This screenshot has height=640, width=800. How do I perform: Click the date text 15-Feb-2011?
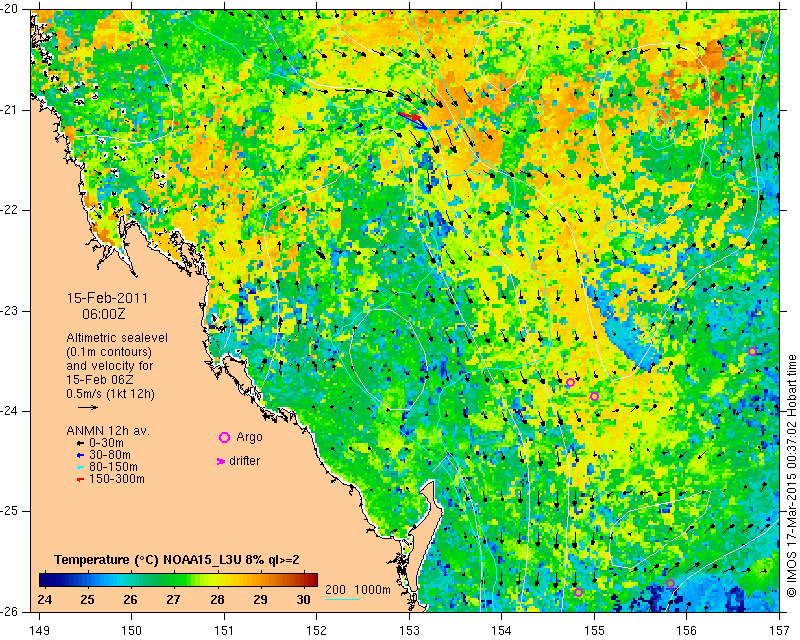coord(107,298)
